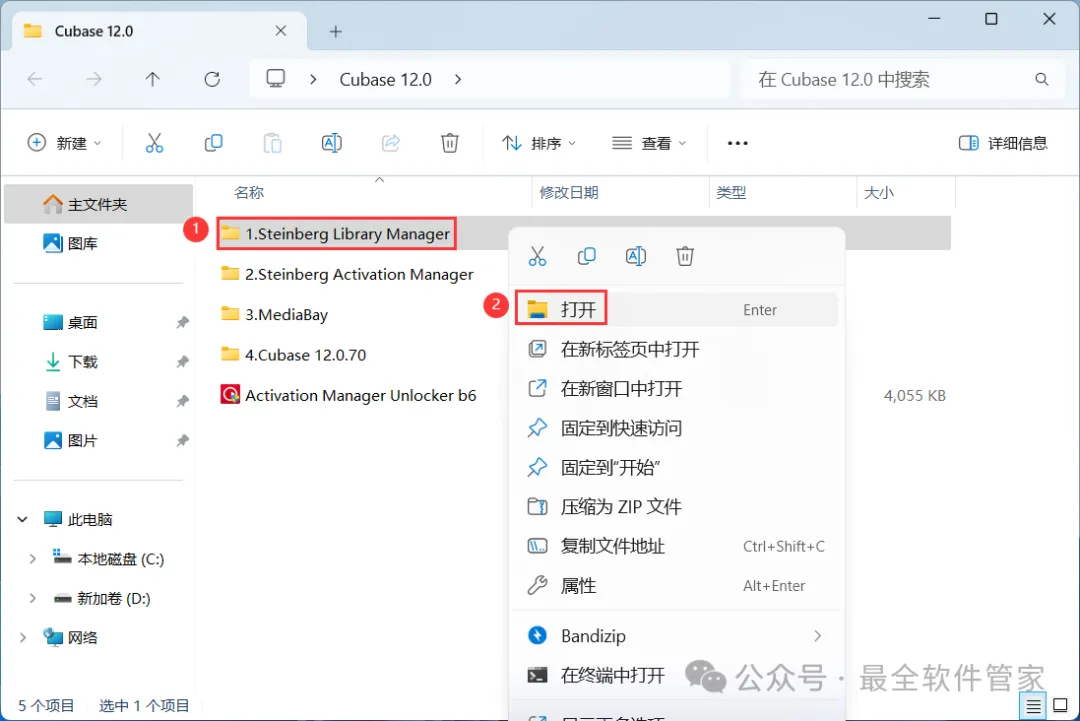The image size is (1080, 721).
Task: Click the Rename icon in the toolbar
Action: (x=331, y=143)
